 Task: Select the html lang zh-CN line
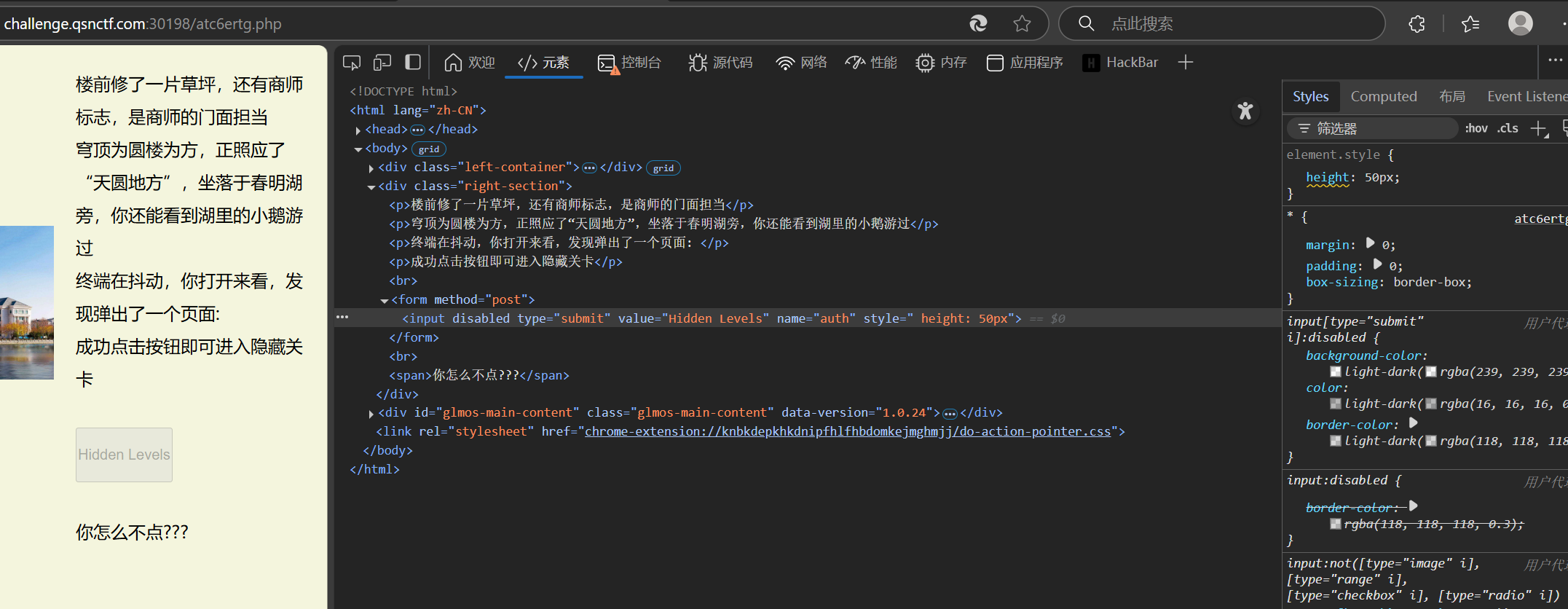[x=418, y=110]
